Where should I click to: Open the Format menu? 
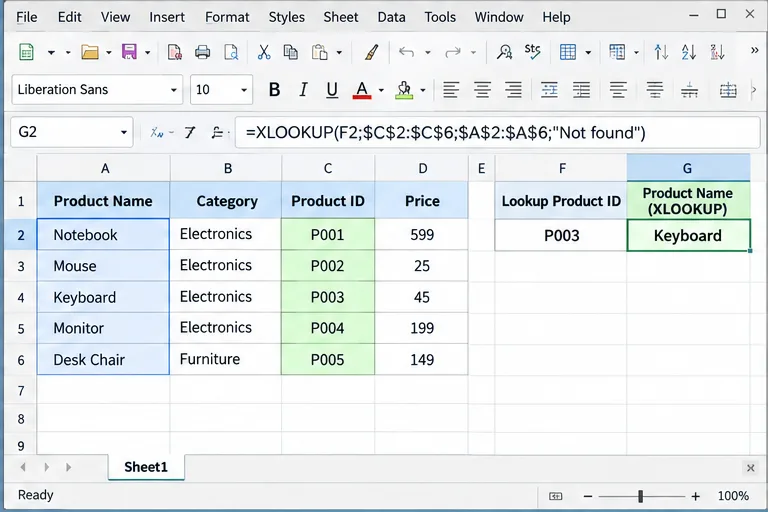227,17
